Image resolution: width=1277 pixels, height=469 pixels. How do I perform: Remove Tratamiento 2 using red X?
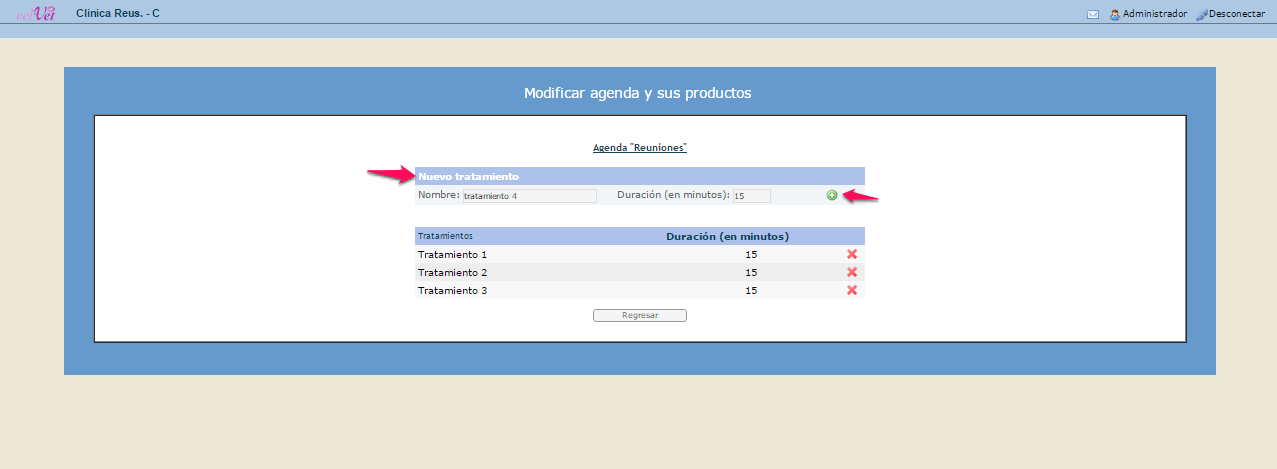[852, 272]
